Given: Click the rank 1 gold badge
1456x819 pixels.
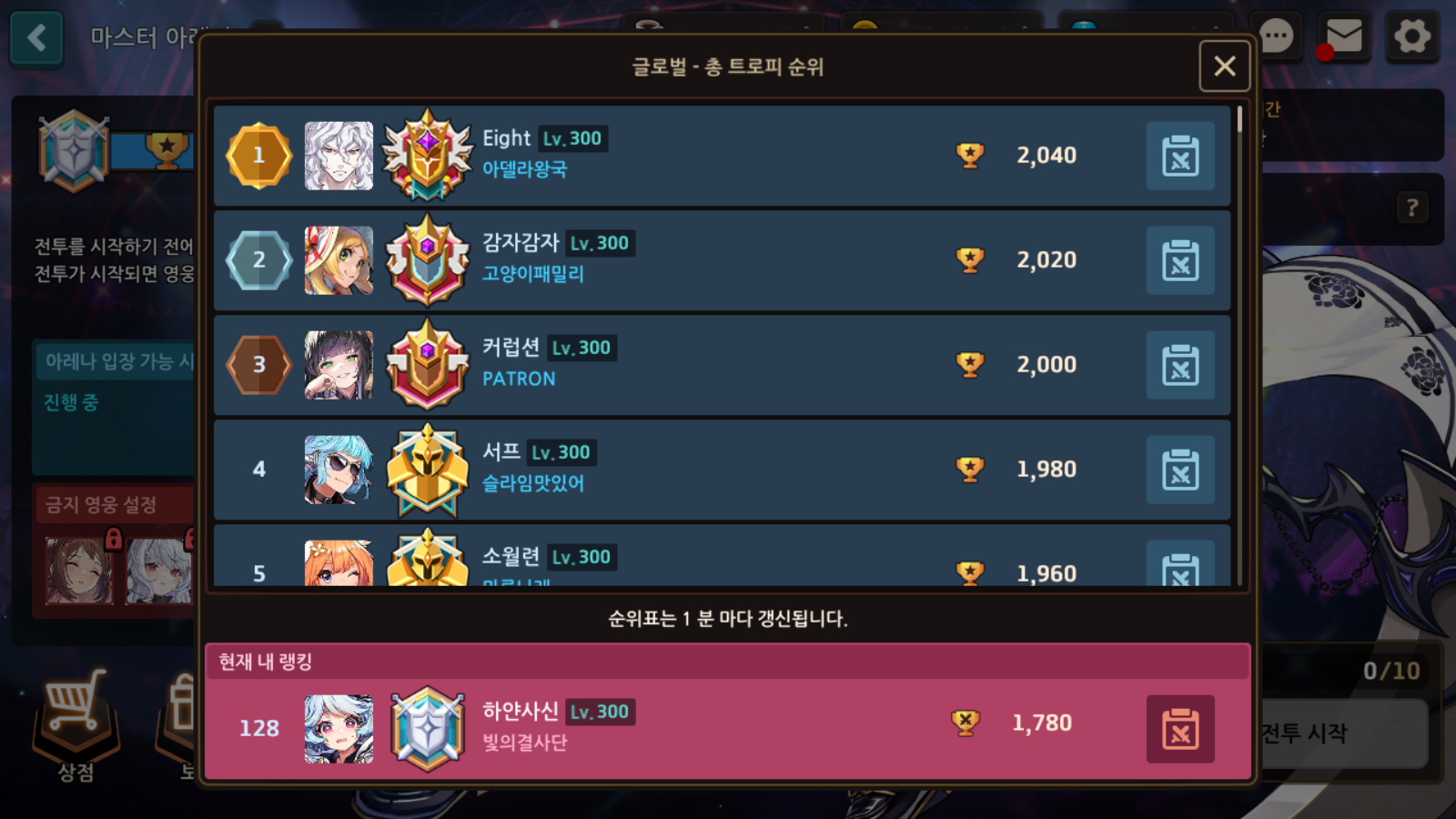Looking at the screenshot, I should 259,156.
